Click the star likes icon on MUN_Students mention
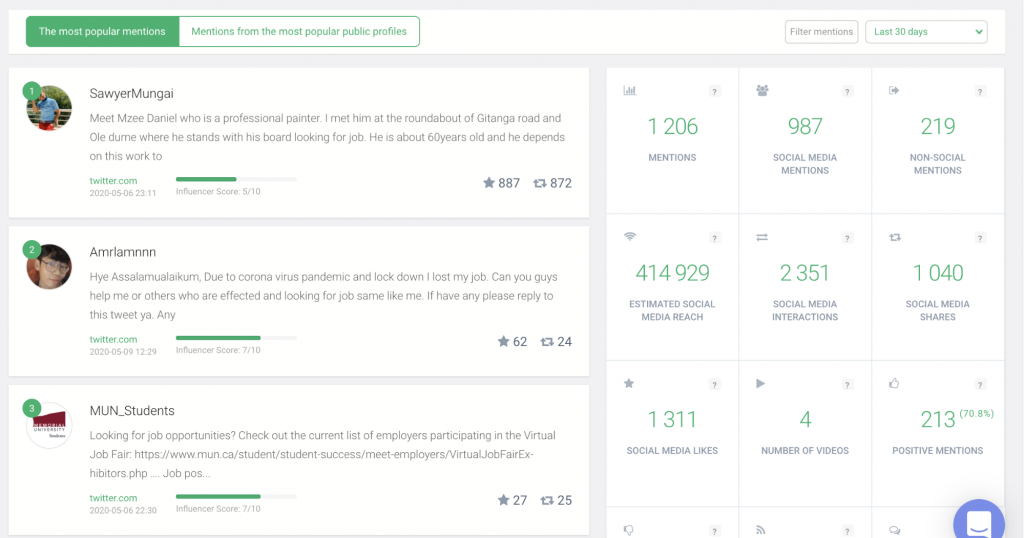Screen dimensions: 1024x538 coord(504,500)
